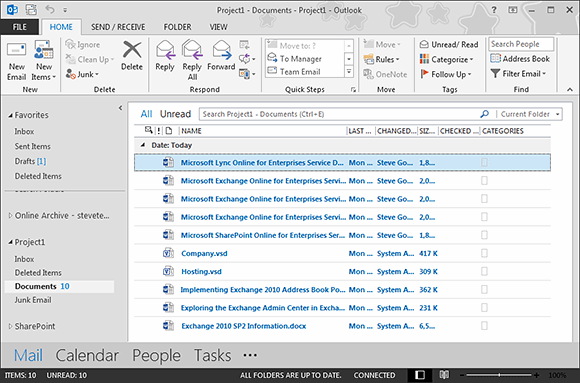Click the Visio icon beside Hosting.vsd

168,271
